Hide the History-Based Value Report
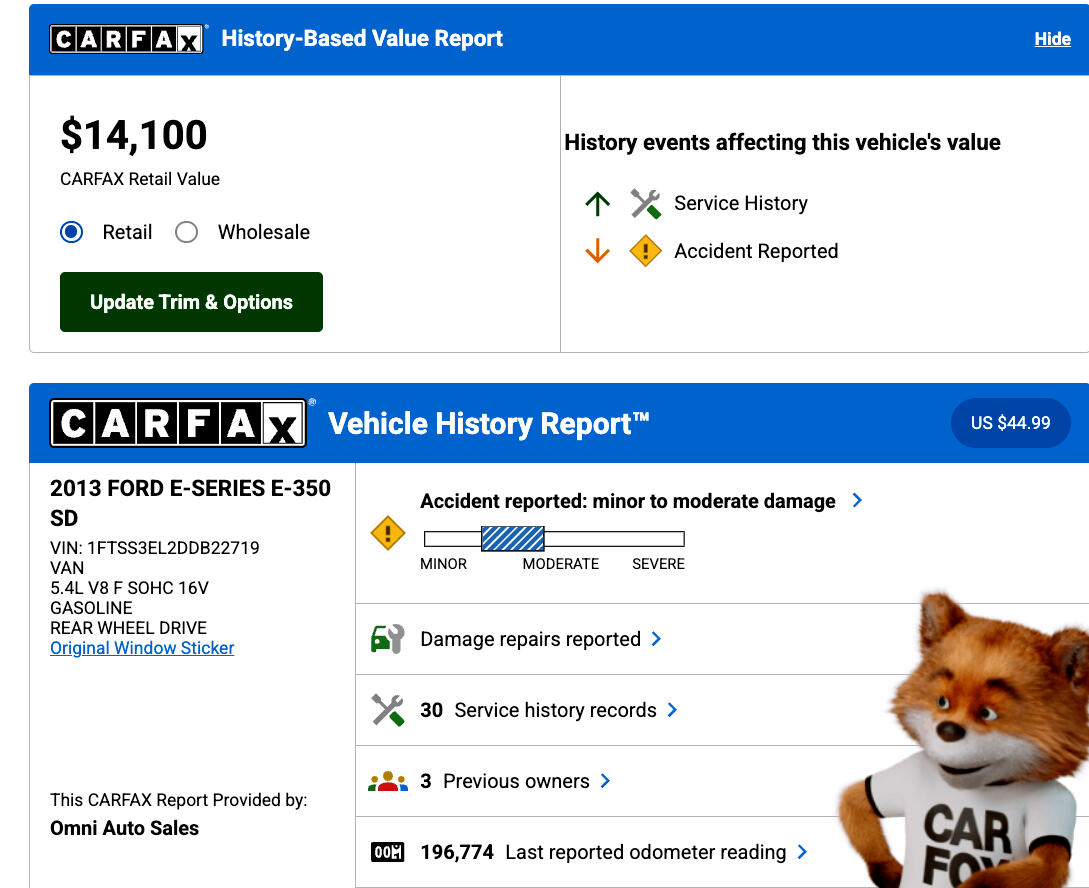Screen dimensions: 1089x888 [1052, 39]
